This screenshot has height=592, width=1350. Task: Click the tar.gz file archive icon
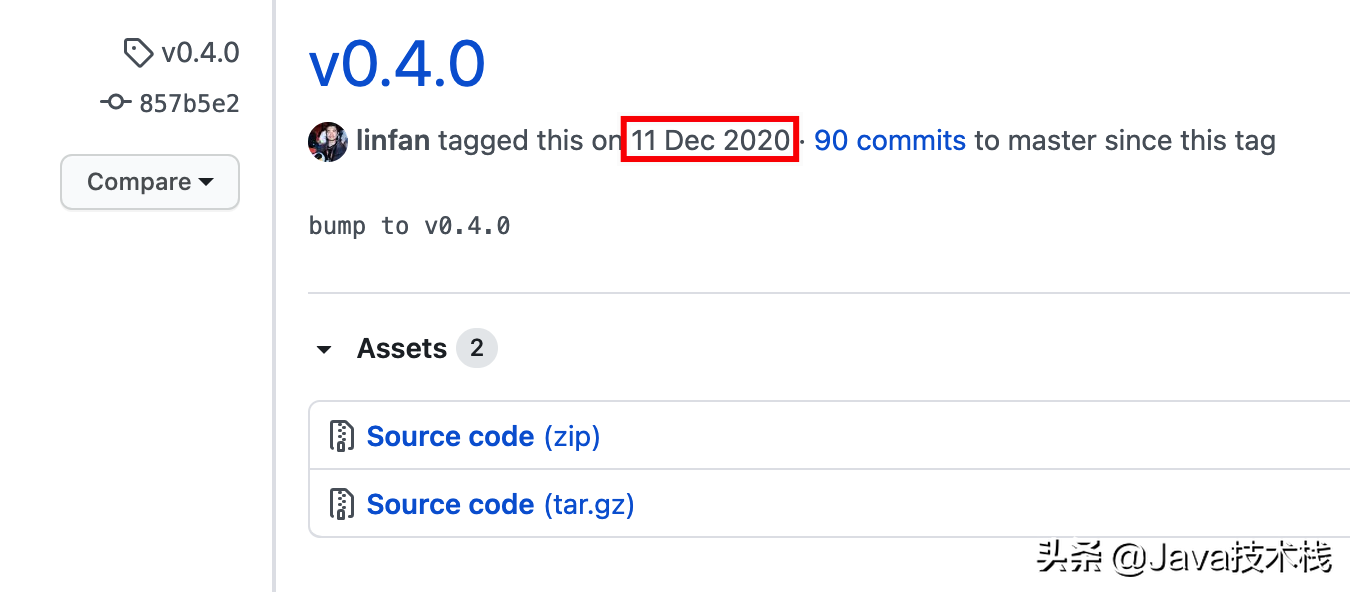point(343,504)
